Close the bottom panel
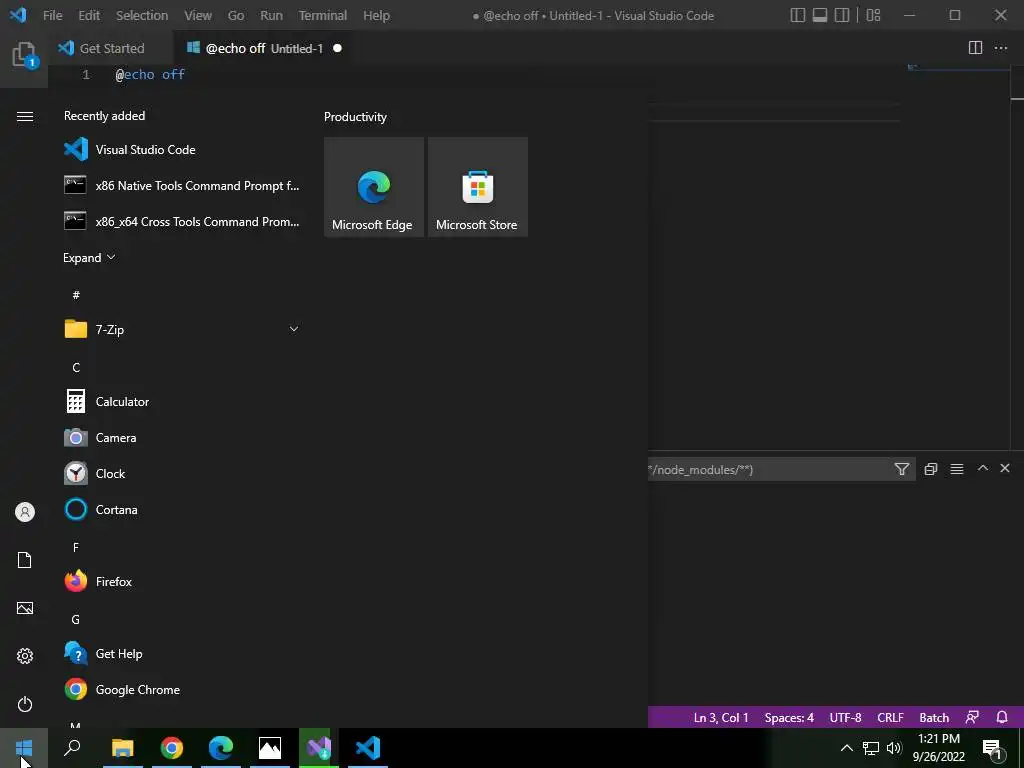Image resolution: width=1024 pixels, height=768 pixels. pyautogui.click(x=1005, y=468)
